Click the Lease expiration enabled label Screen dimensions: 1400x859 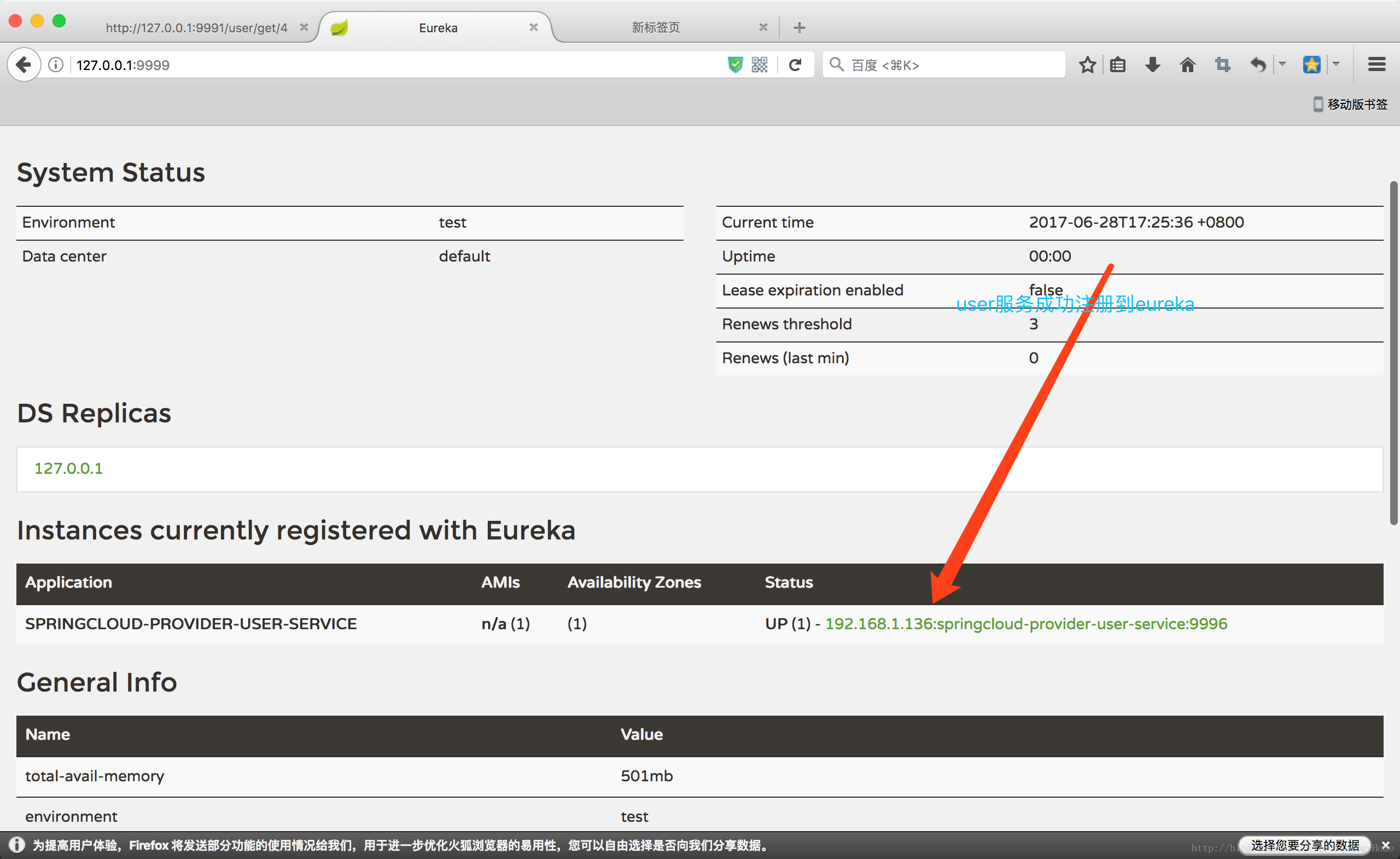(x=813, y=291)
